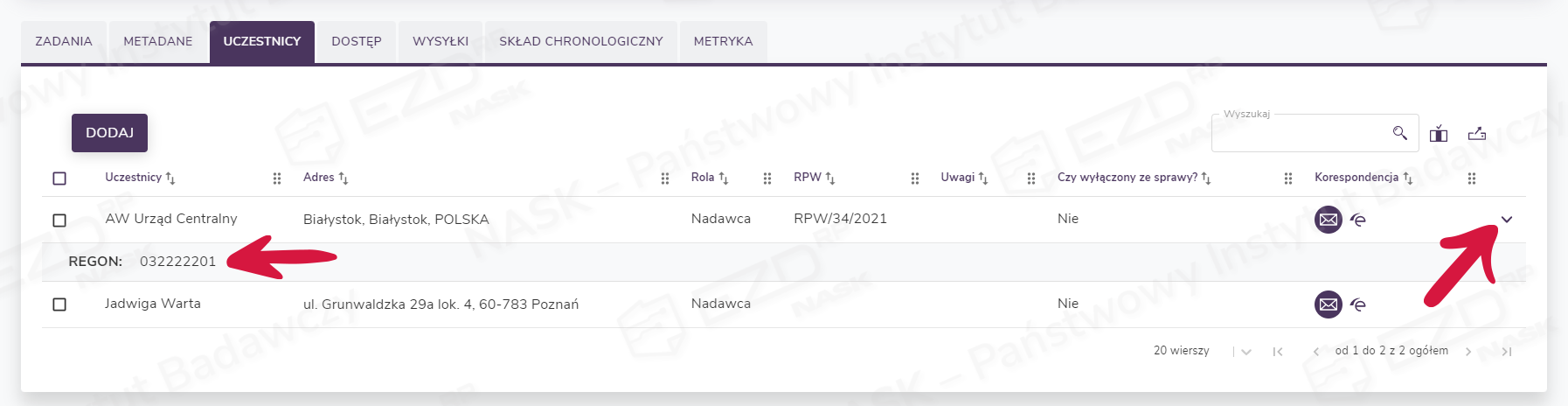Screen dimensions: 1568x406
Task: Collapse the AW Urząd Centralny row details
Action: click(1506, 220)
